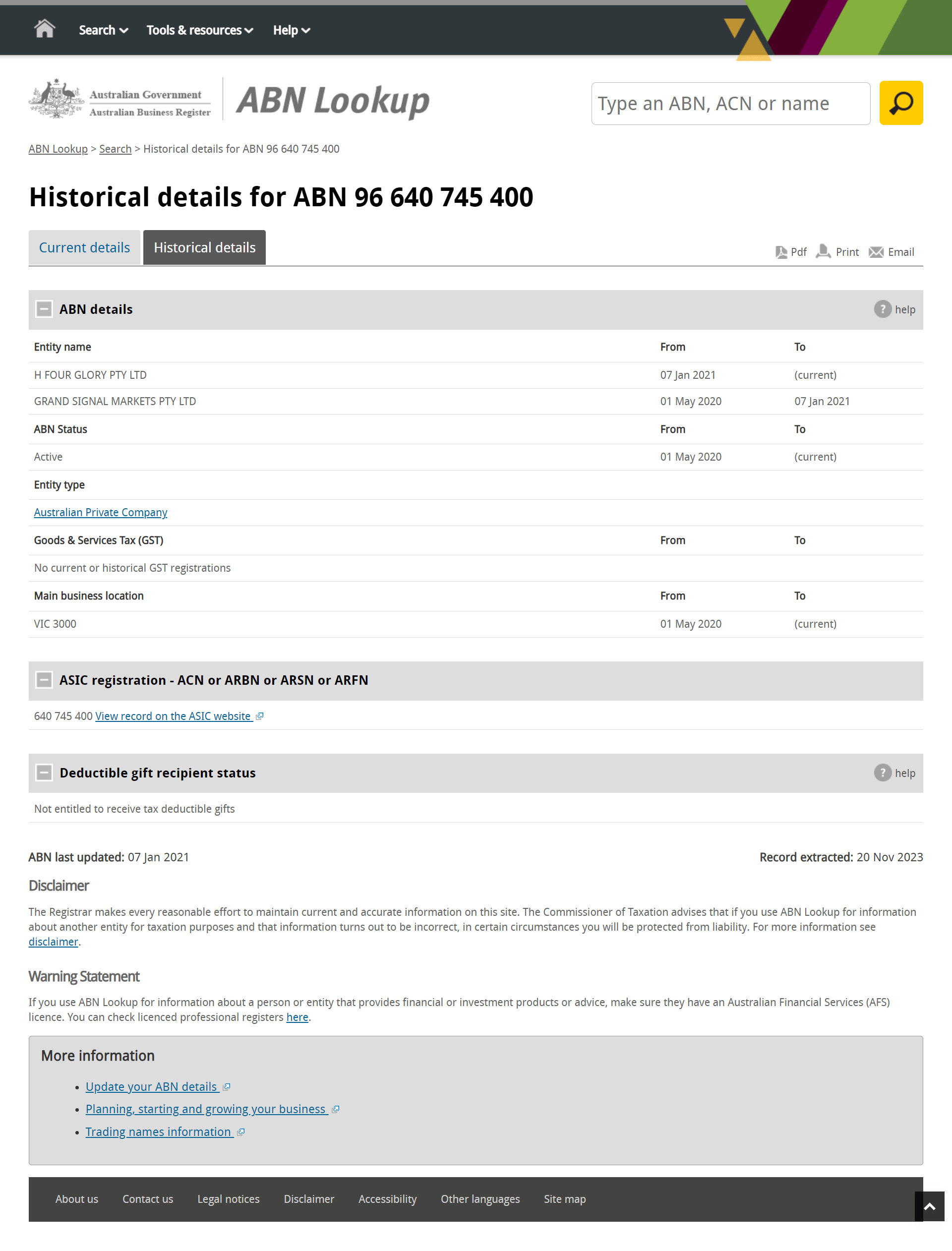This screenshot has width=952, height=1251.
Task: Open Update your ABN details link
Action: pyautogui.click(x=151, y=1087)
